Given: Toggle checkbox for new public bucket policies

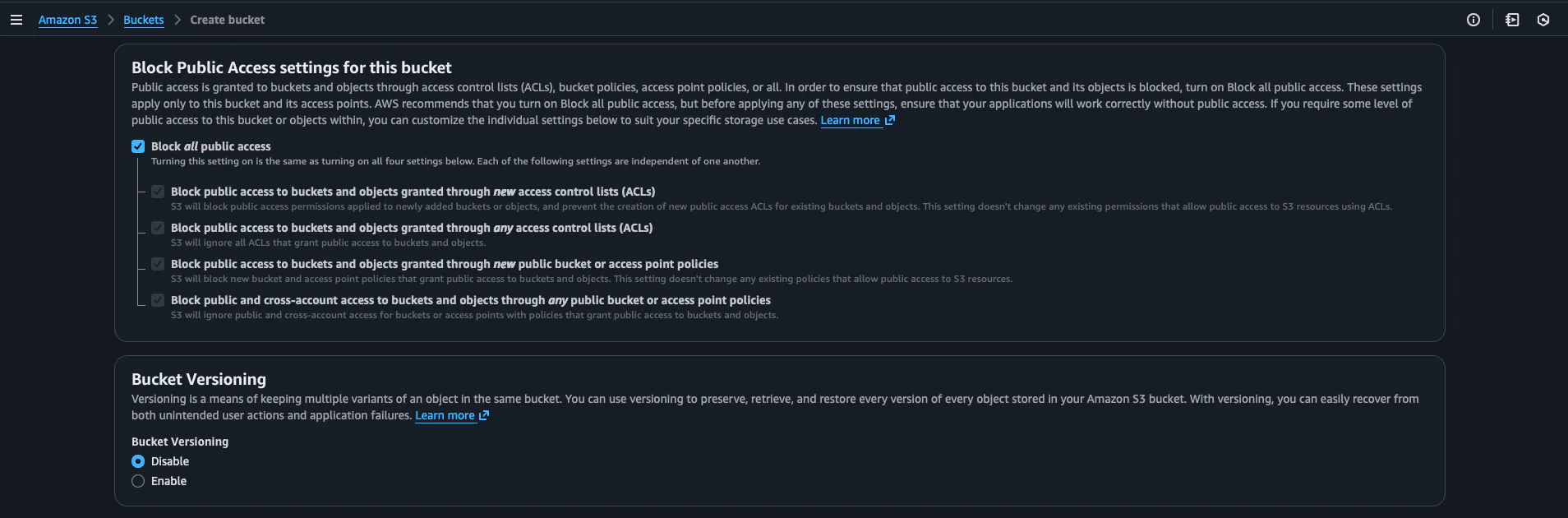Looking at the screenshot, I should pyautogui.click(x=157, y=264).
